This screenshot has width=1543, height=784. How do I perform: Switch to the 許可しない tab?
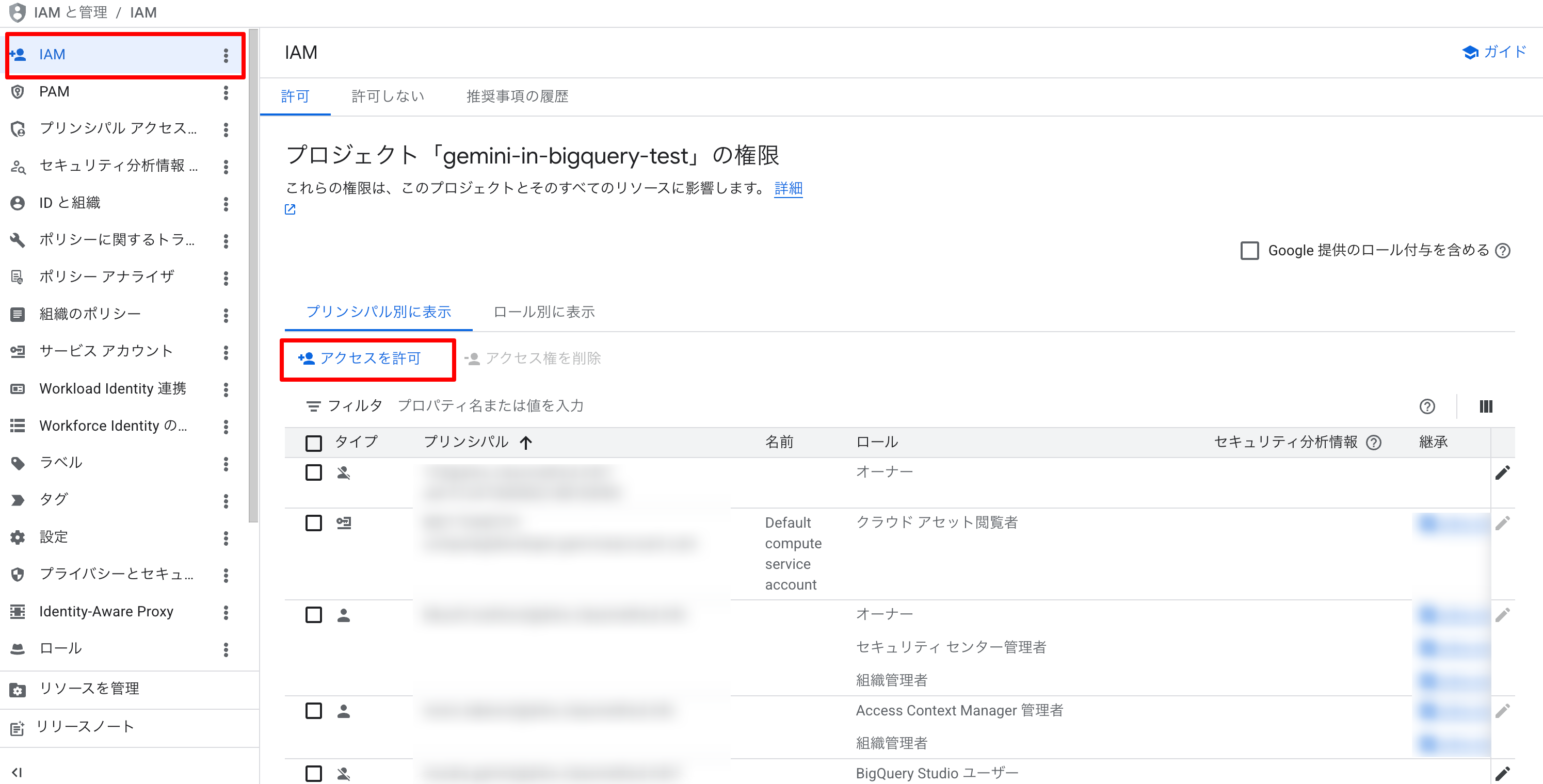pos(388,96)
